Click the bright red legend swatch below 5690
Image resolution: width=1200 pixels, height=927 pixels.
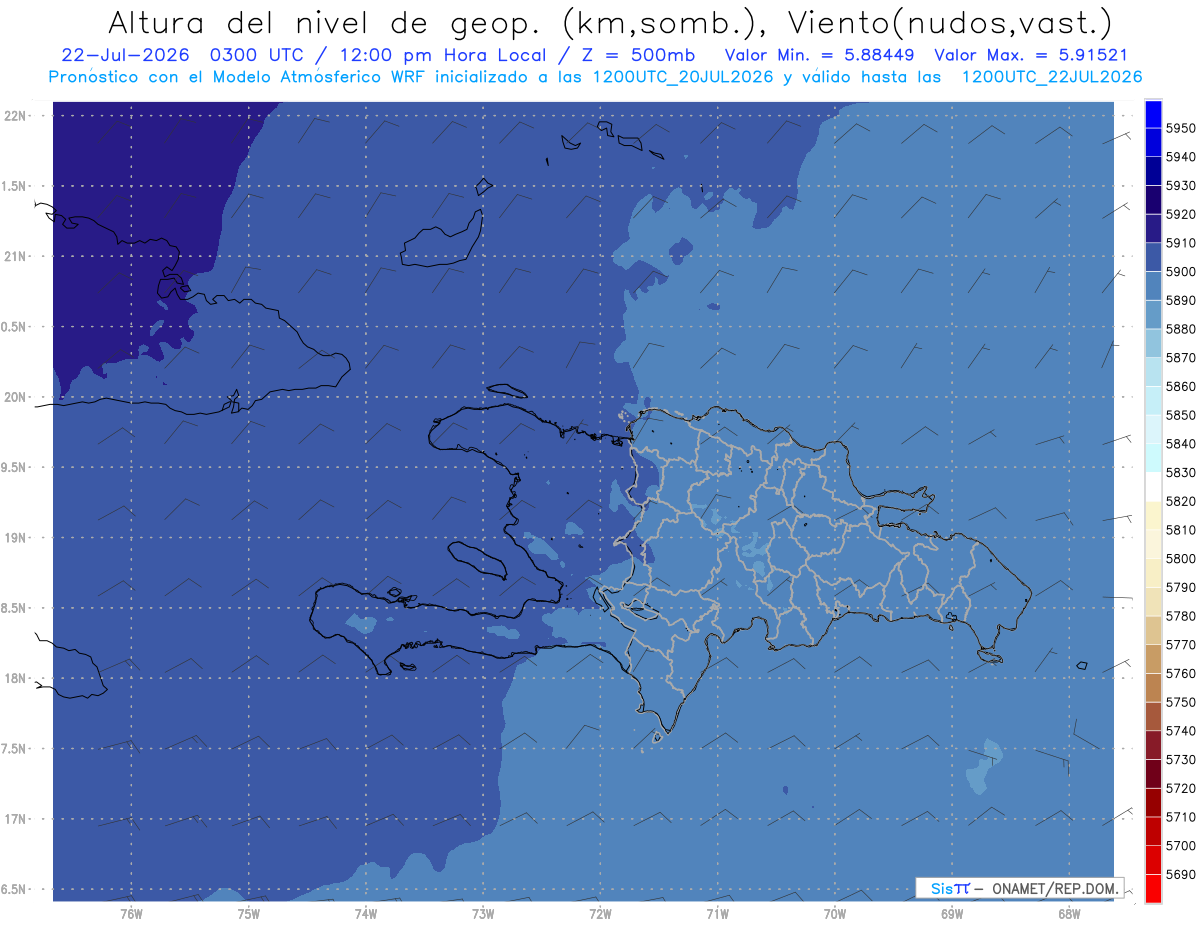click(x=1153, y=888)
